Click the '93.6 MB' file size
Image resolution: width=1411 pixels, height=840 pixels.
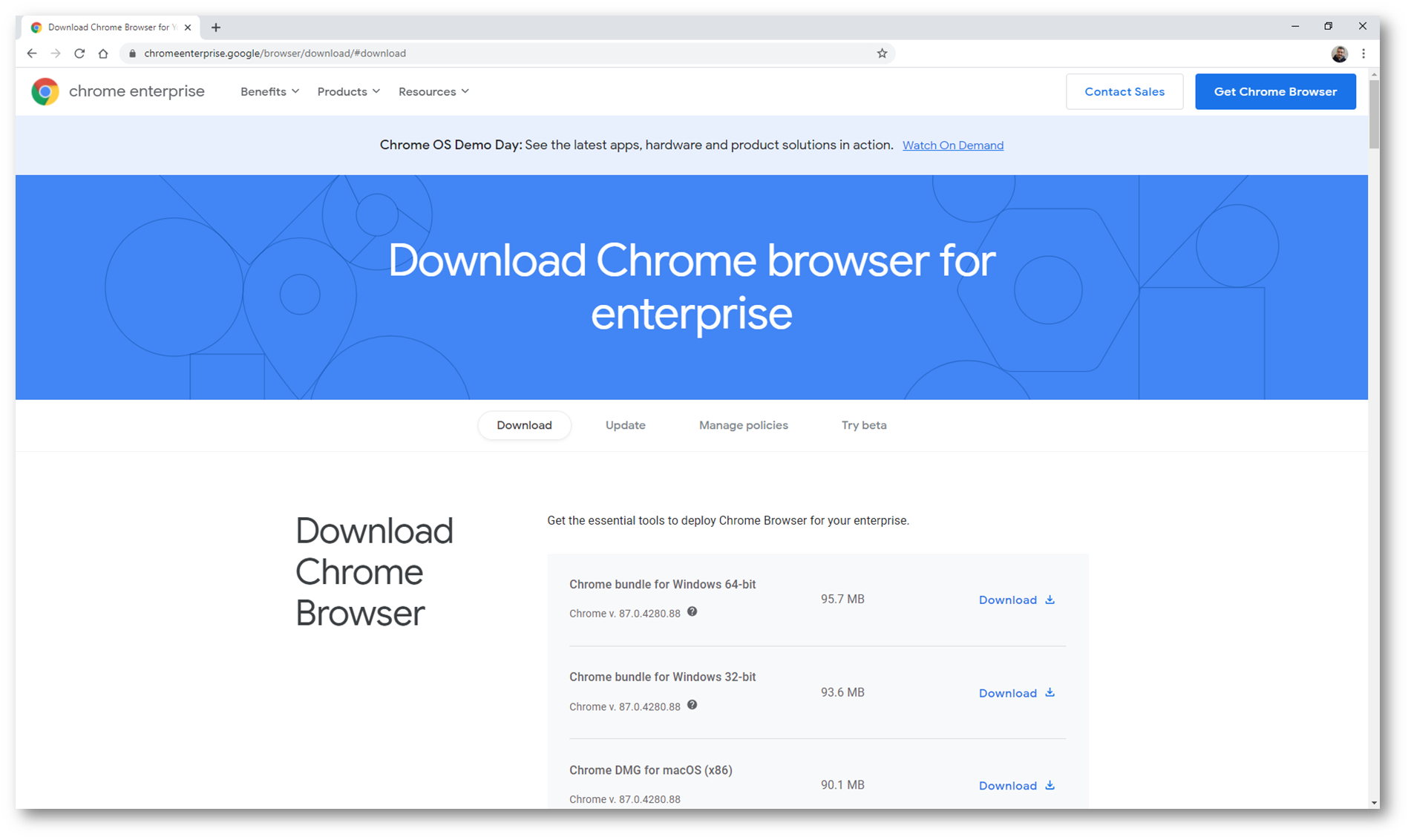pyautogui.click(x=842, y=692)
